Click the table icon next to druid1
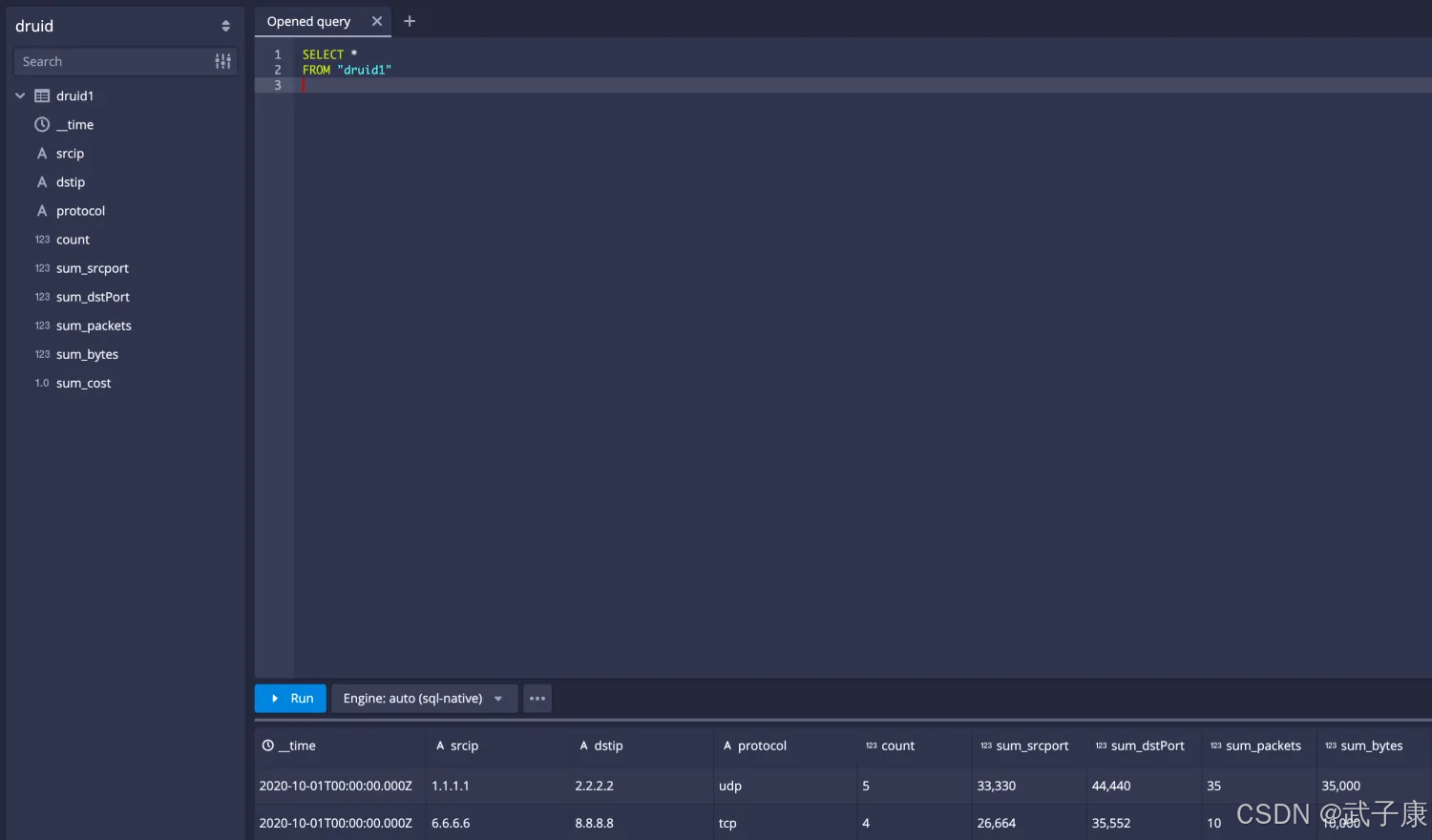This screenshot has width=1432, height=840. (42, 96)
